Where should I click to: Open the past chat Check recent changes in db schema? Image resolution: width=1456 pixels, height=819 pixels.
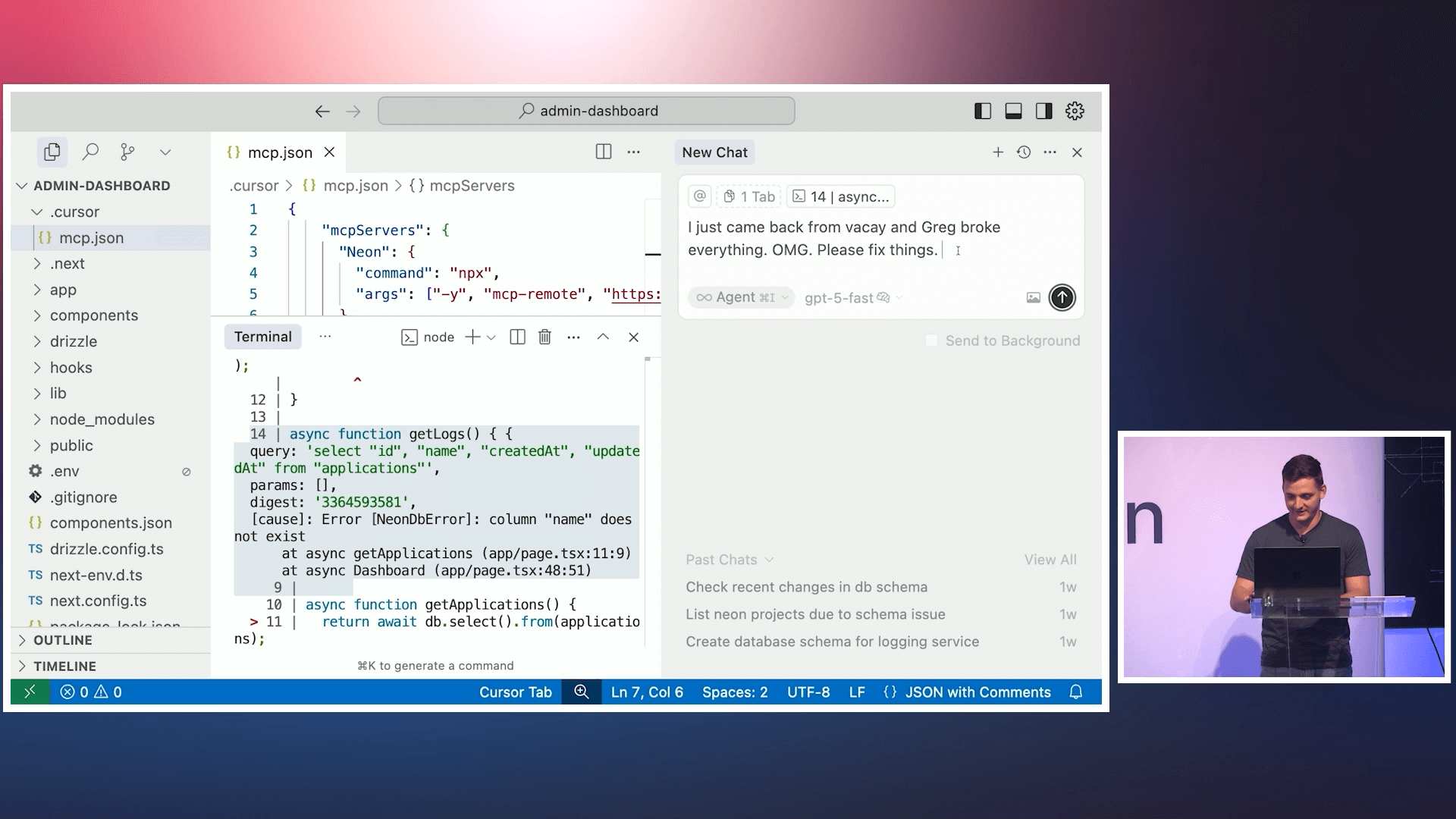tap(806, 587)
